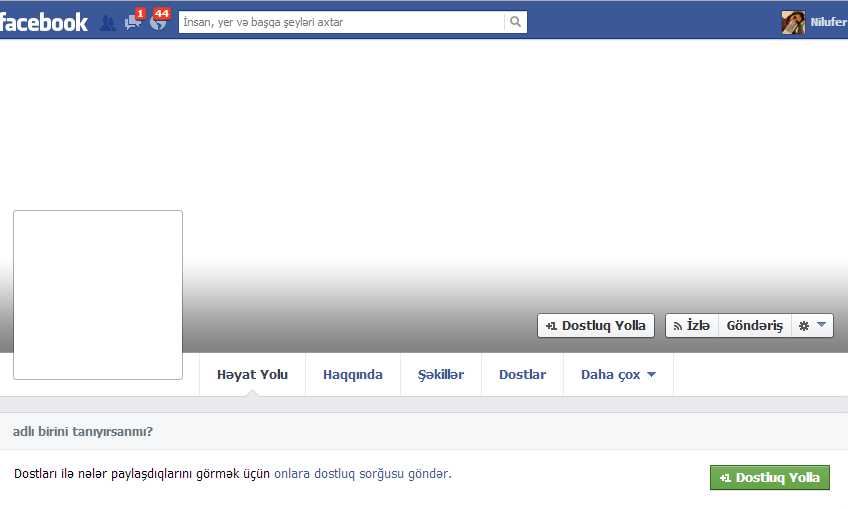Click the İzlə follow button
848x509 pixels.
coord(691,326)
